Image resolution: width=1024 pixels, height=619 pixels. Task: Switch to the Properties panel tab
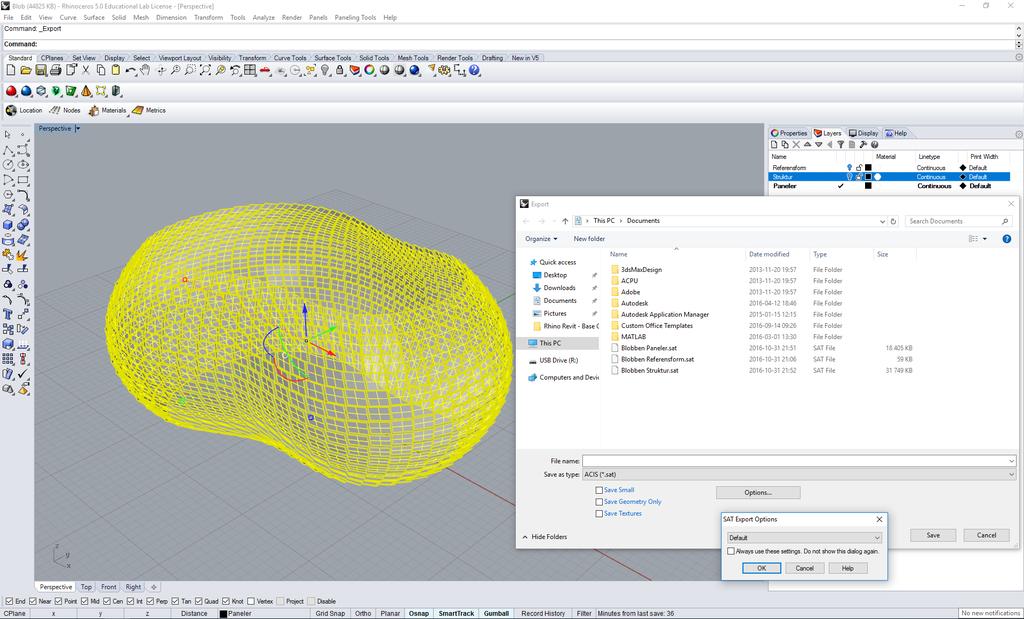point(789,133)
